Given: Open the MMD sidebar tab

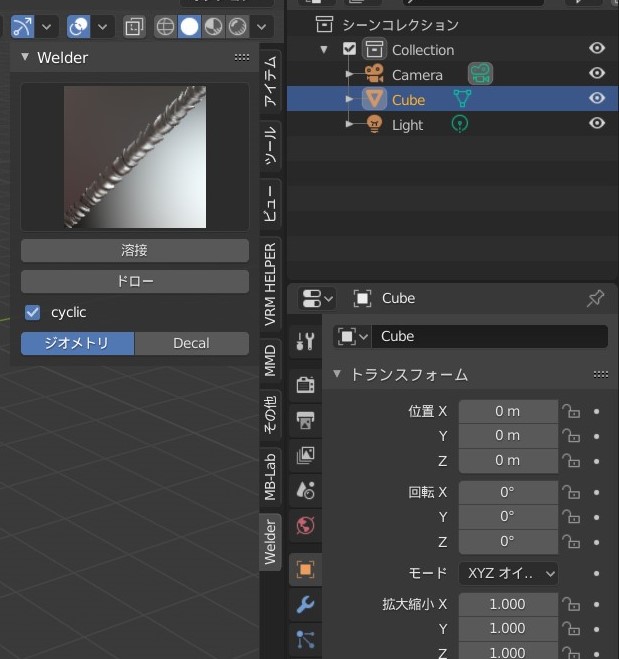Looking at the screenshot, I should (x=270, y=361).
